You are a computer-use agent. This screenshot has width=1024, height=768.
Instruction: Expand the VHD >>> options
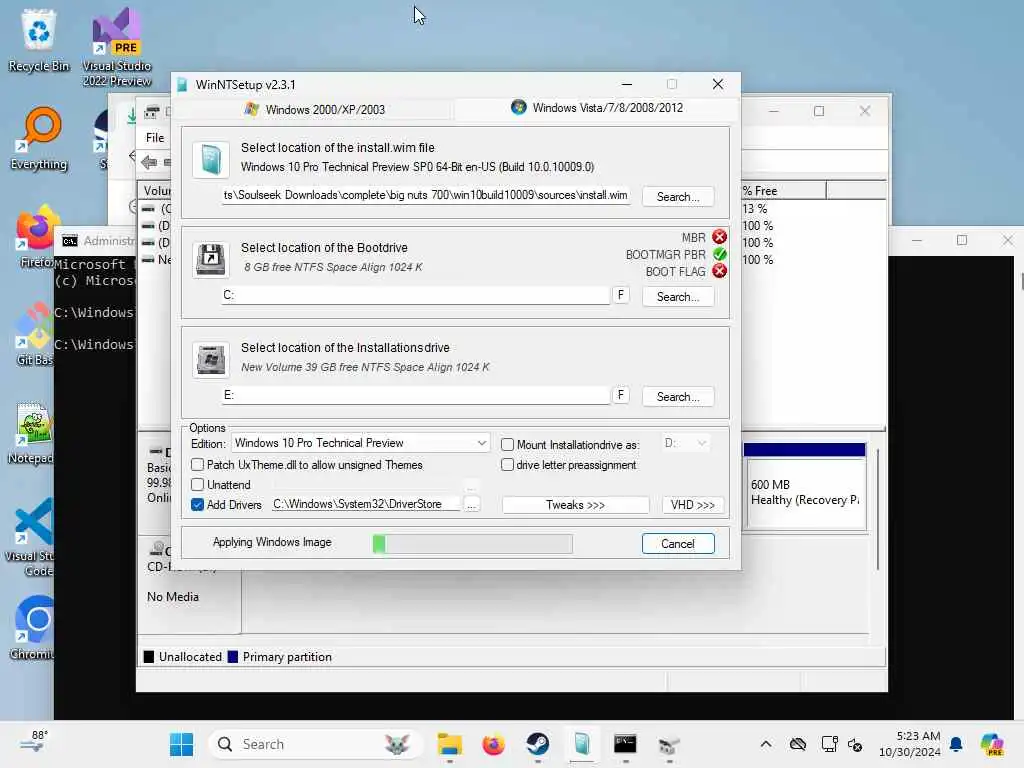point(692,505)
